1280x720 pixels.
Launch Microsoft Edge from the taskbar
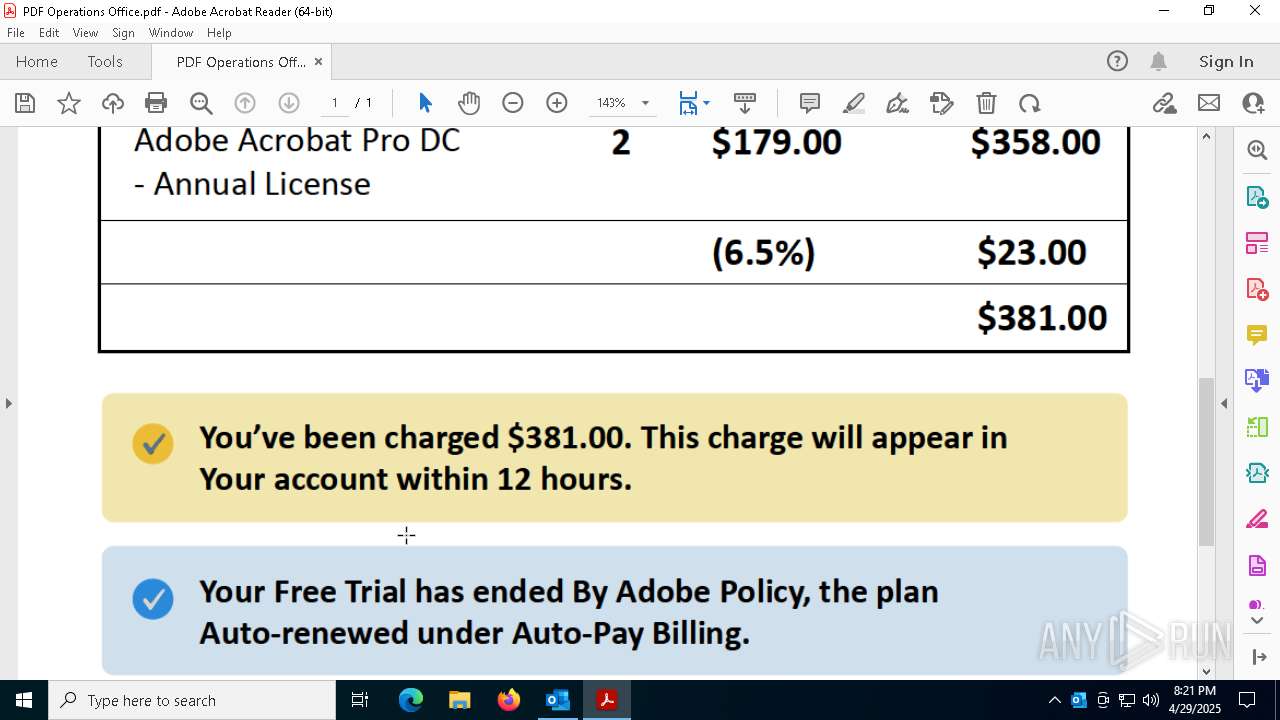pos(411,700)
